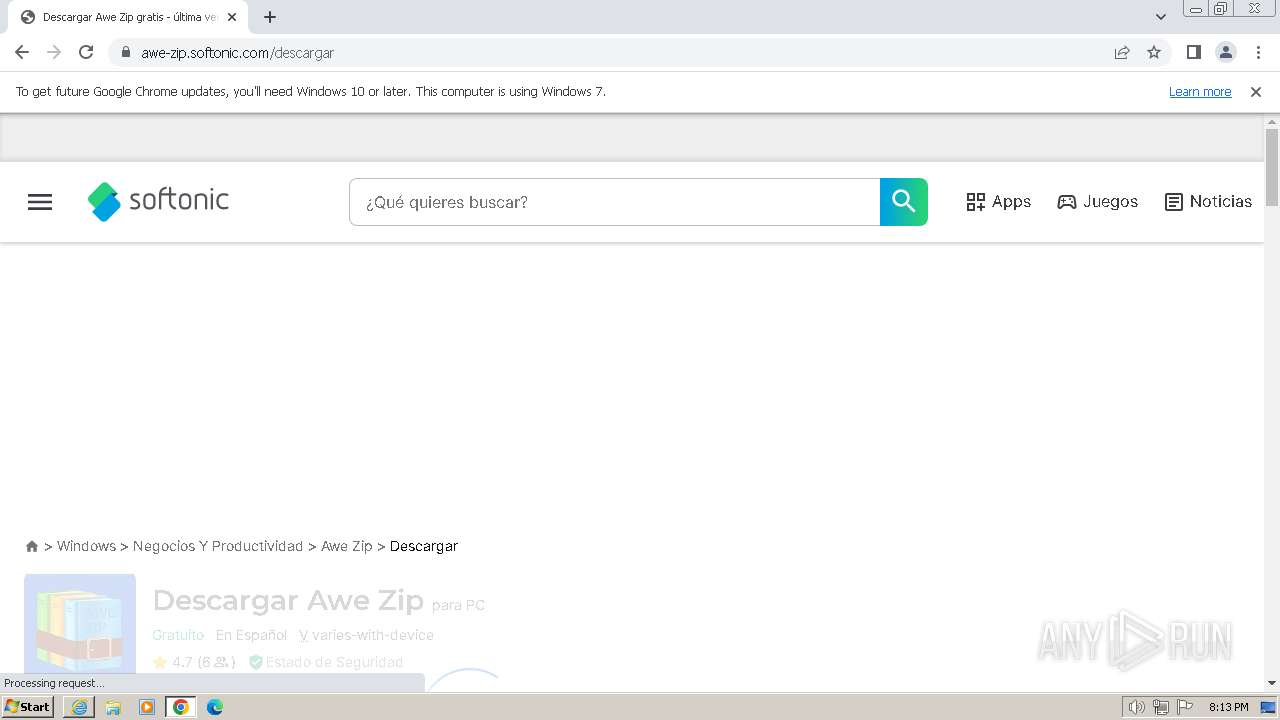This screenshot has width=1280, height=720.
Task: Open the Noticias section
Action: tap(1208, 202)
